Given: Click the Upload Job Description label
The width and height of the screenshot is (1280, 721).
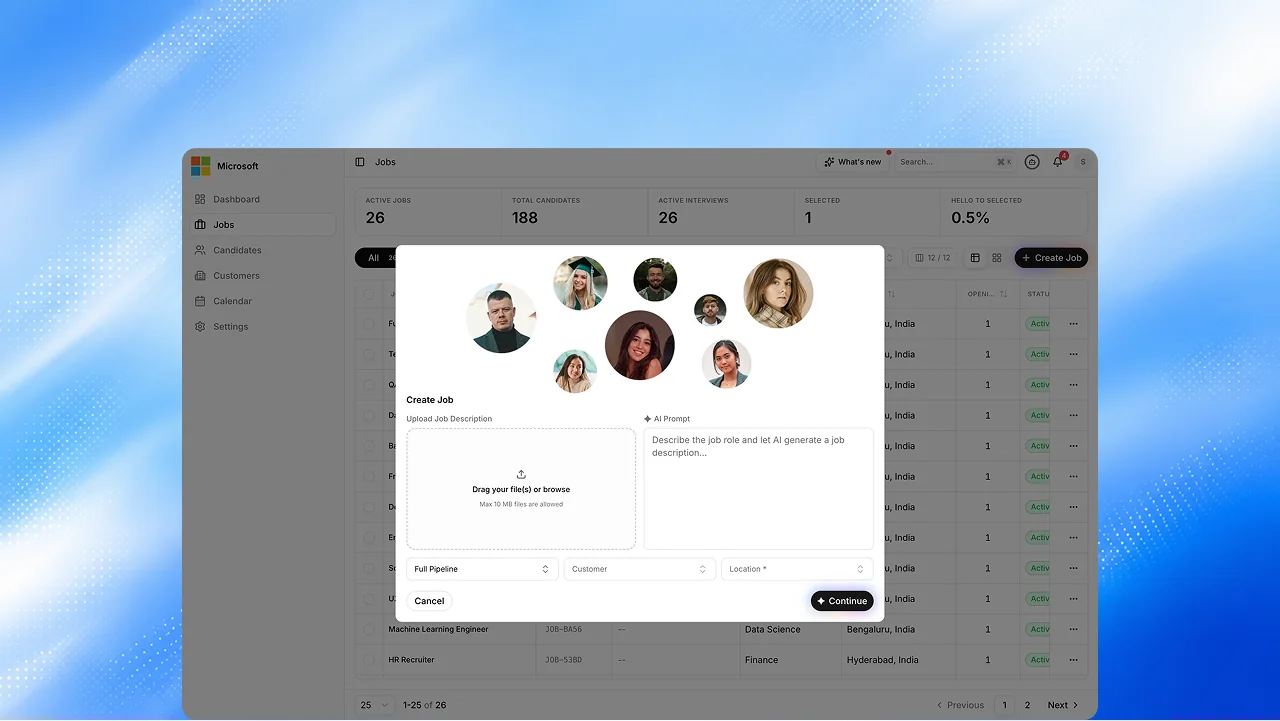Looking at the screenshot, I should click(x=449, y=419).
